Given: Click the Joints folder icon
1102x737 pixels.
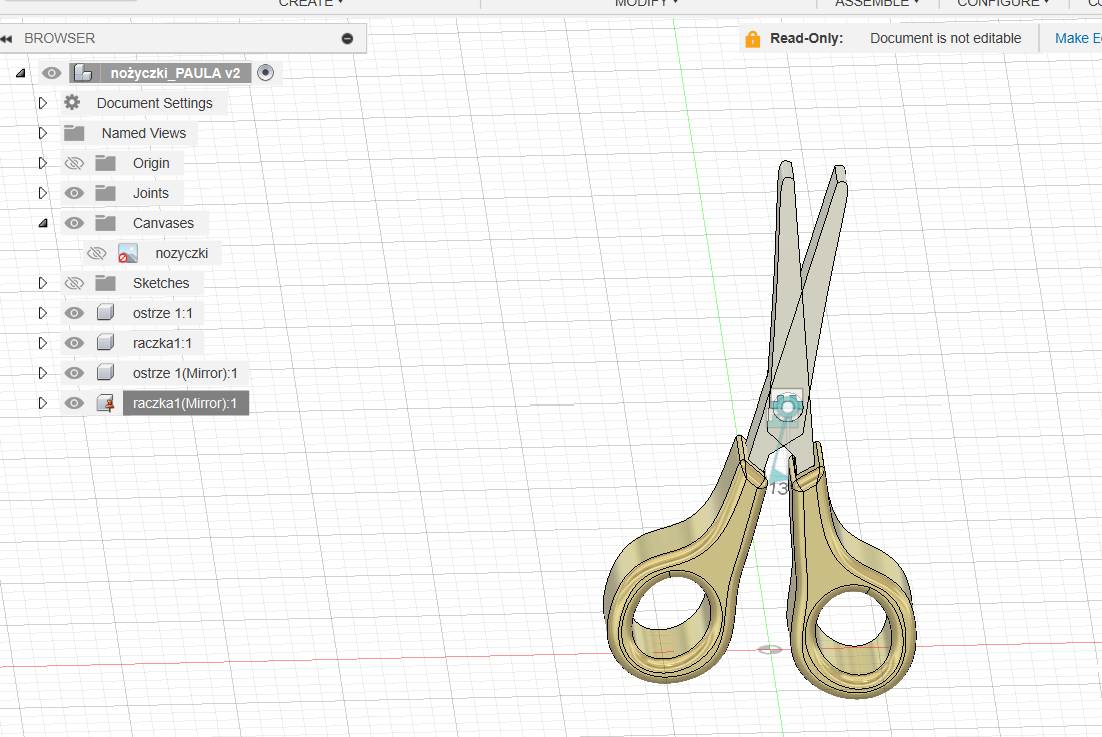Looking at the screenshot, I should click(105, 193).
